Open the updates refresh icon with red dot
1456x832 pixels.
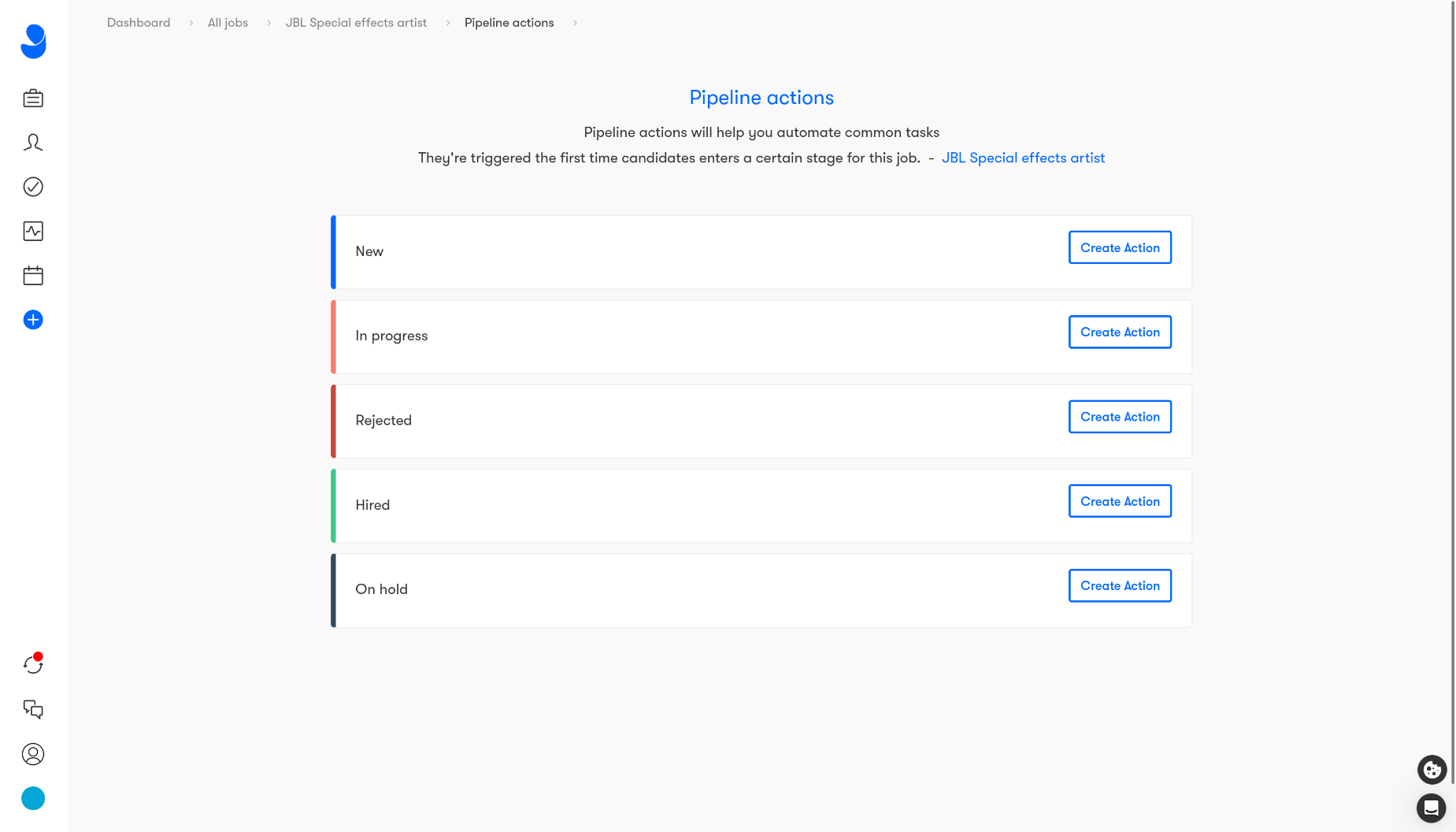click(x=33, y=664)
